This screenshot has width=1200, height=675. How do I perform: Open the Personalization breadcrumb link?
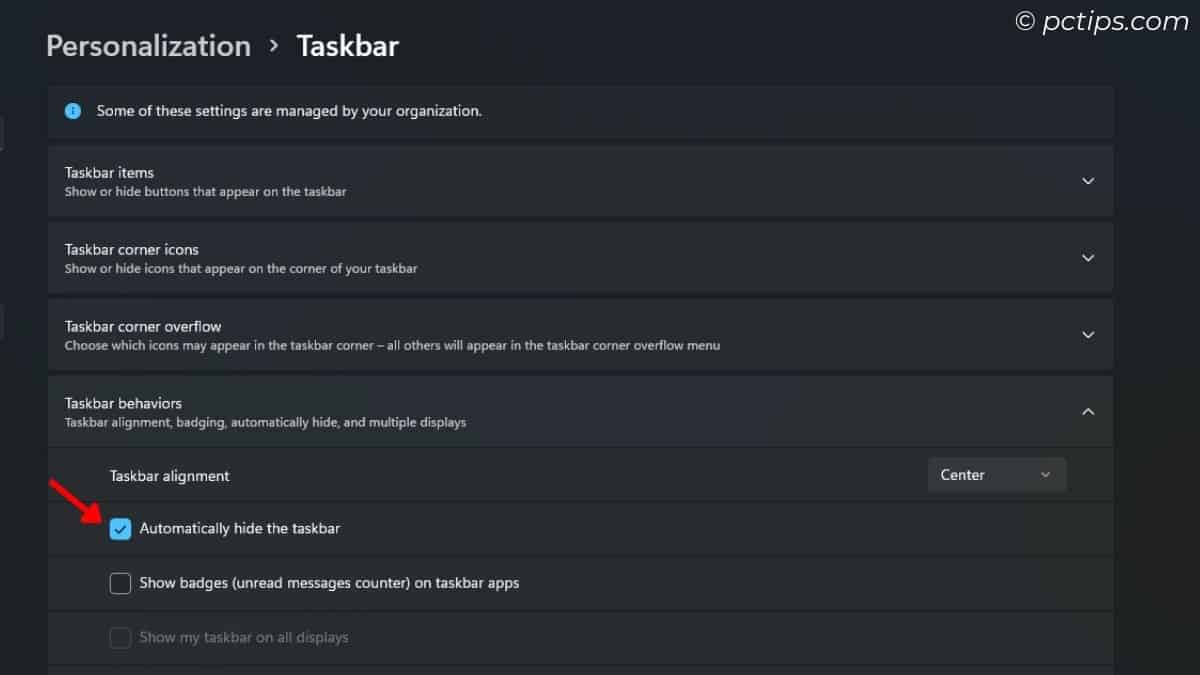pos(147,45)
